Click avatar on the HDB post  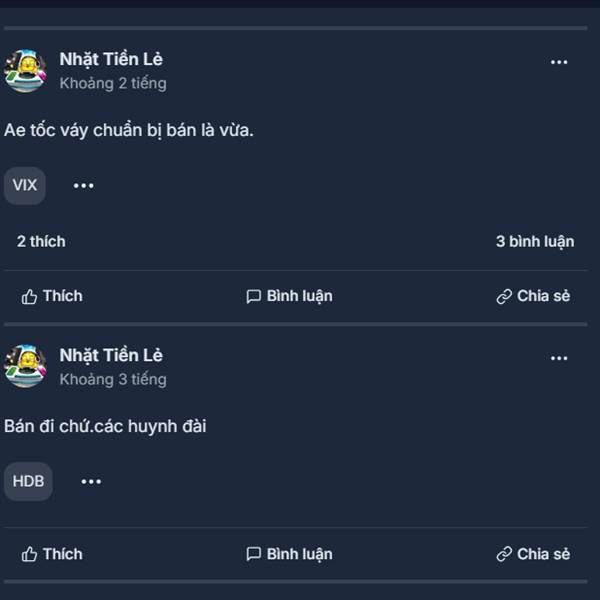click(25, 367)
